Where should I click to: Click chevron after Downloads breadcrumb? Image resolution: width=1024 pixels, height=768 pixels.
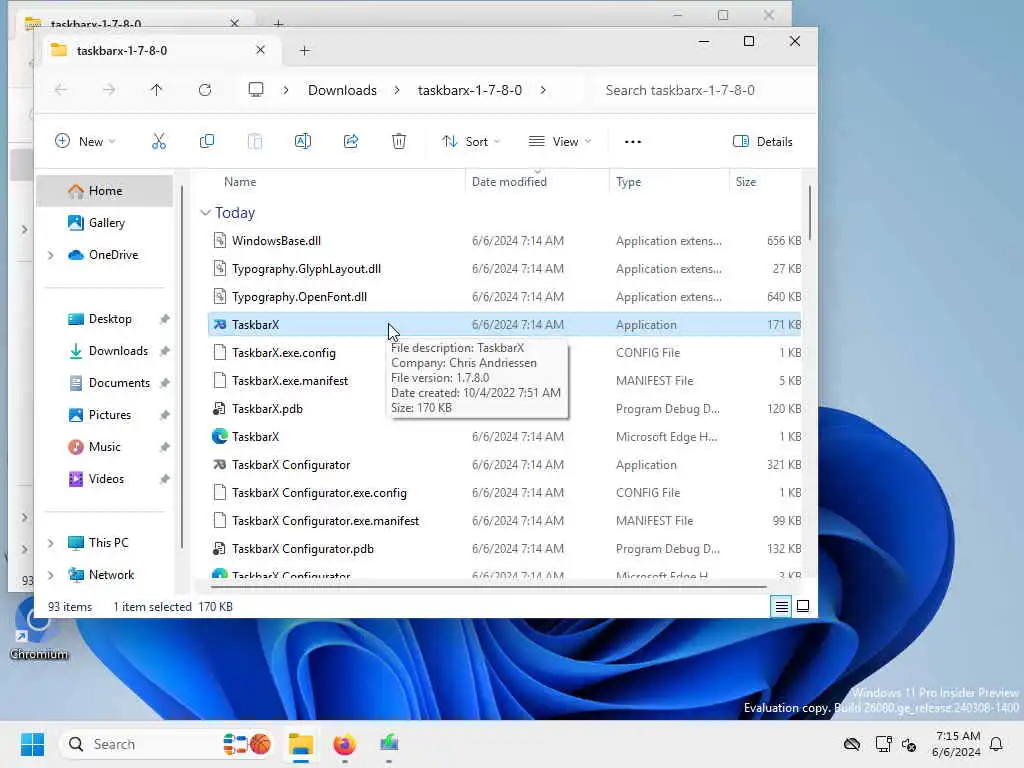tap(397, 90)
